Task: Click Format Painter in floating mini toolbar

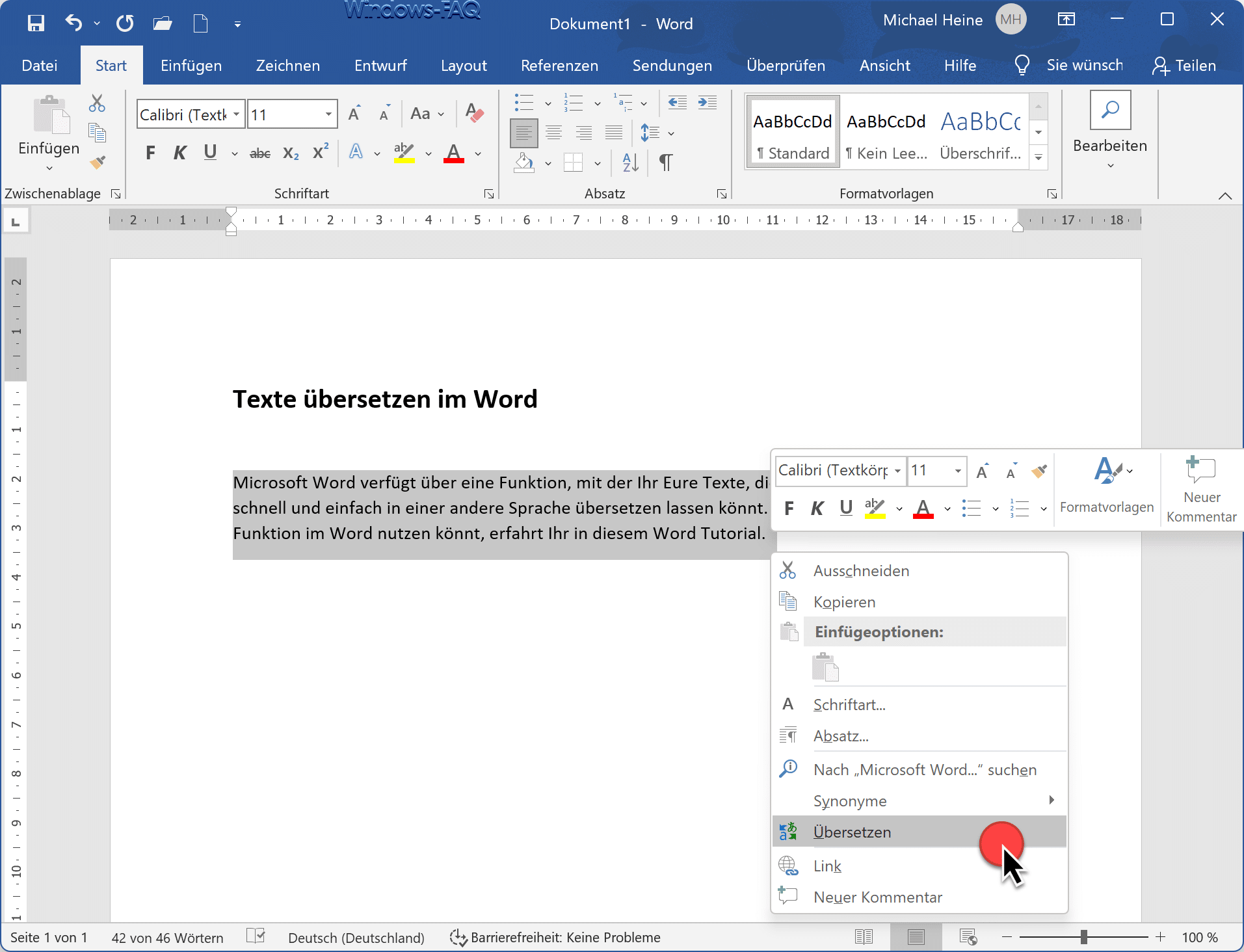Action: pos(1039,471)
